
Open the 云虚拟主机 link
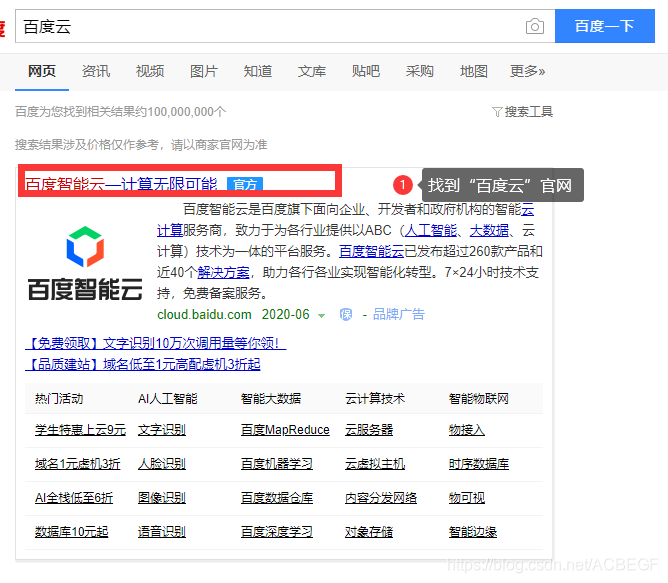375,464
